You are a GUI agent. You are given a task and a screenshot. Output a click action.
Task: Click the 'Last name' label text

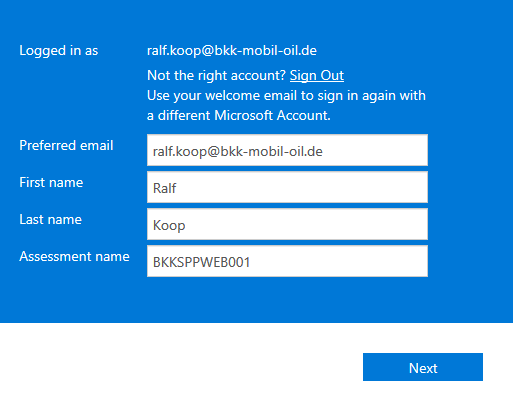click(50, 219)
